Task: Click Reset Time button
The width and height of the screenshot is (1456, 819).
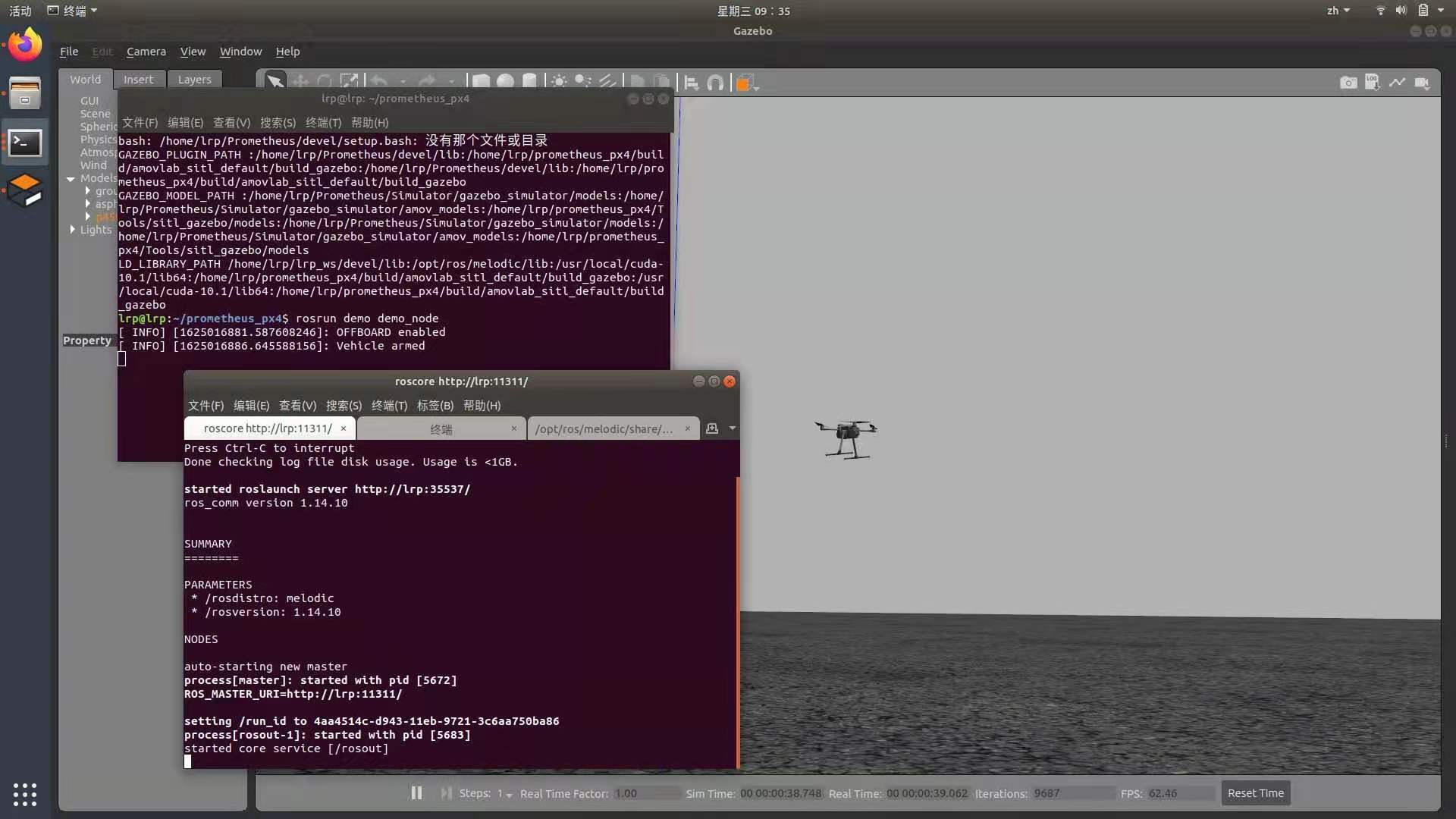Action: [1256, 793]
